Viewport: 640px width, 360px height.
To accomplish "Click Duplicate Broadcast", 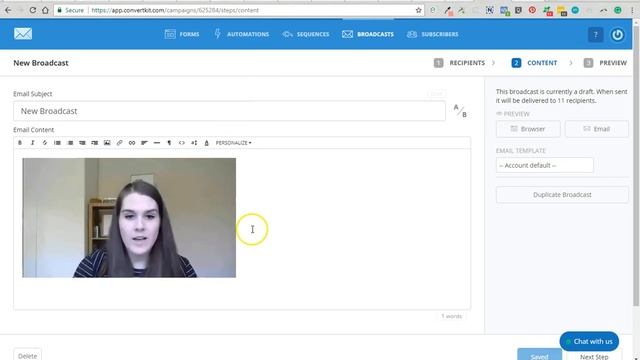I will [562, 195].
